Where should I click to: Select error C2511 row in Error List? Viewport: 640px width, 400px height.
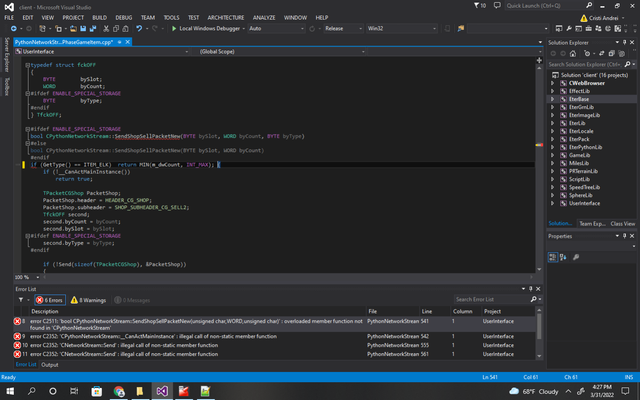point(274,324)
